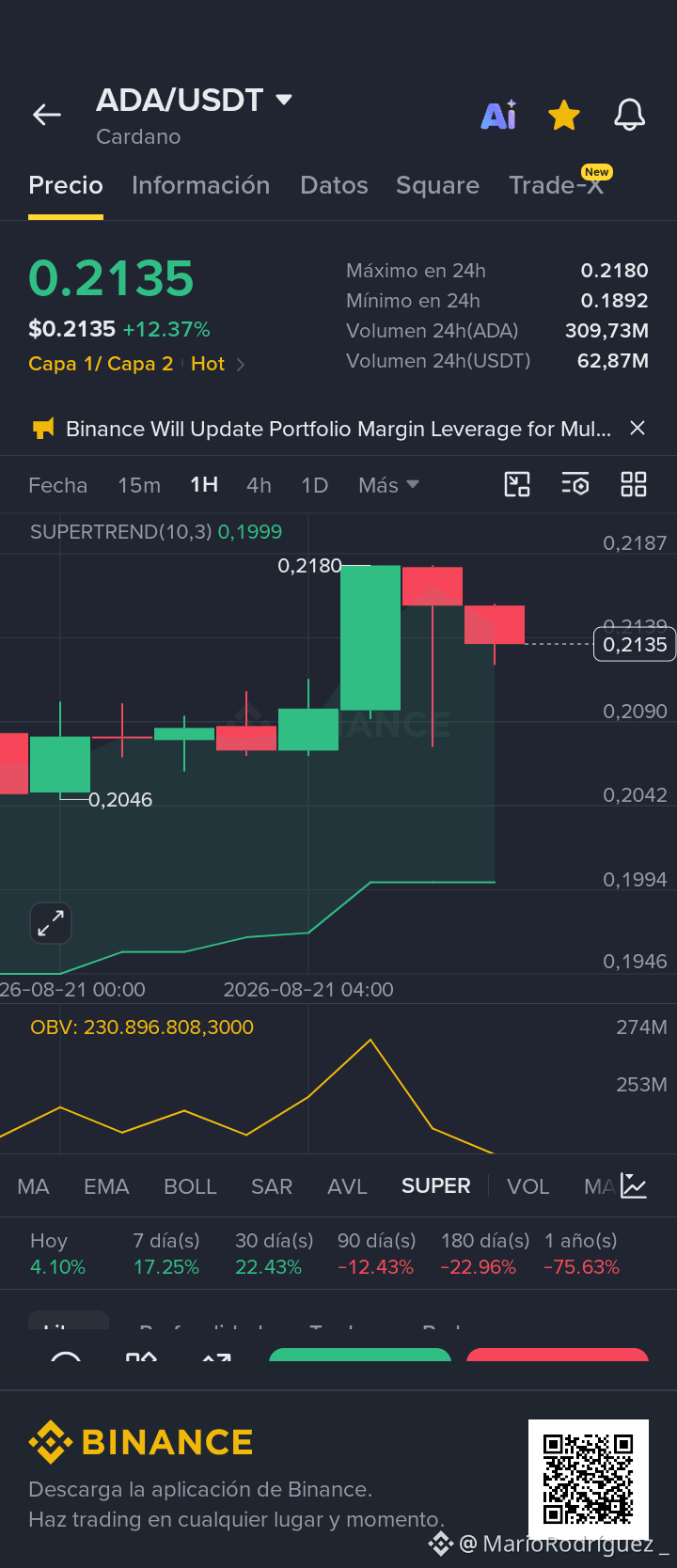Image resolution: width=677 pixels, height=1568 pixels.
Task: Open the announcement megaphone icon
Action: pyautogui.click(x=43, y=429)
